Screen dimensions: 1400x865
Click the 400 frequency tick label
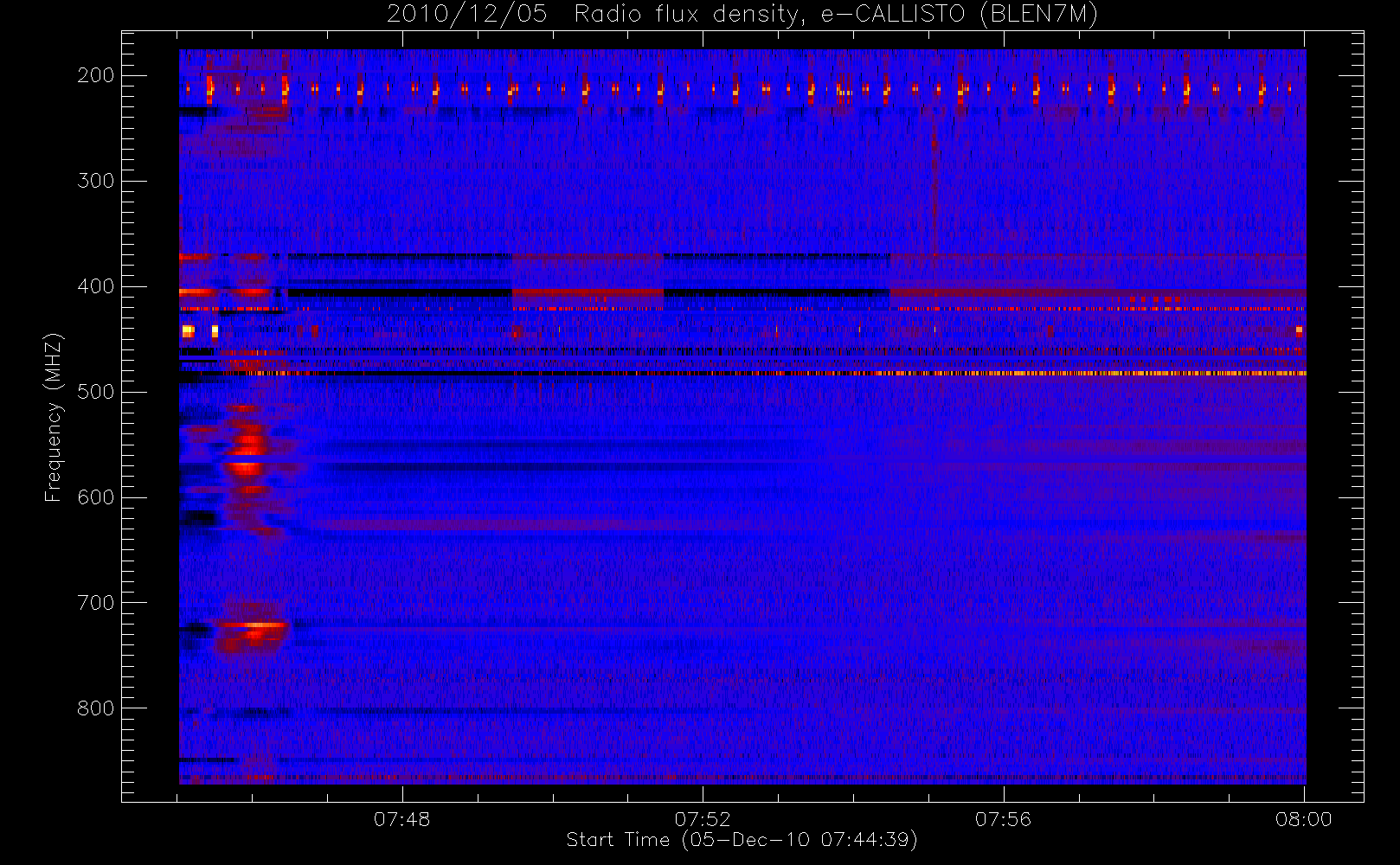(x=95, y=286)
